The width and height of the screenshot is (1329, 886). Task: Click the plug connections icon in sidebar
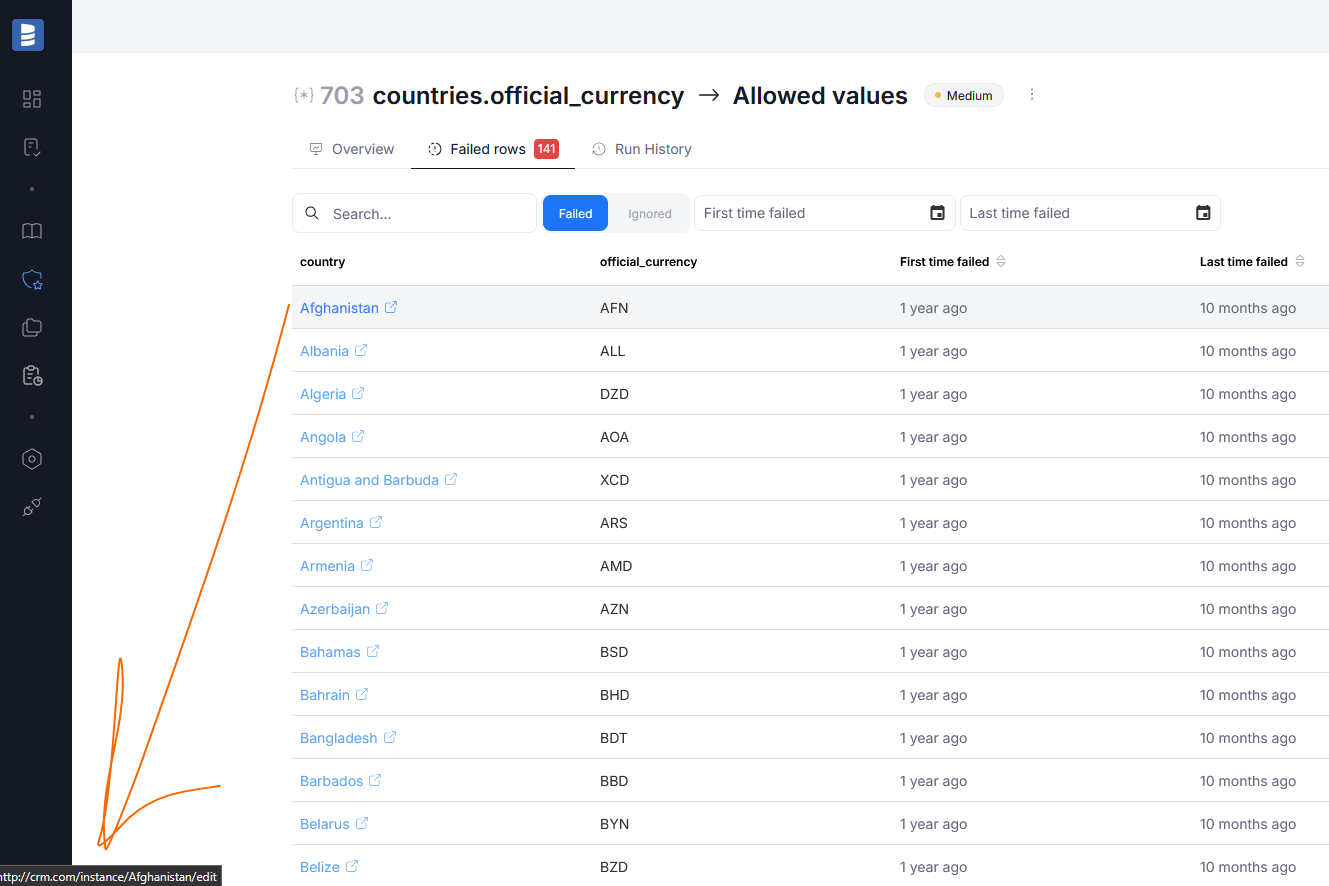coord(32,508)
